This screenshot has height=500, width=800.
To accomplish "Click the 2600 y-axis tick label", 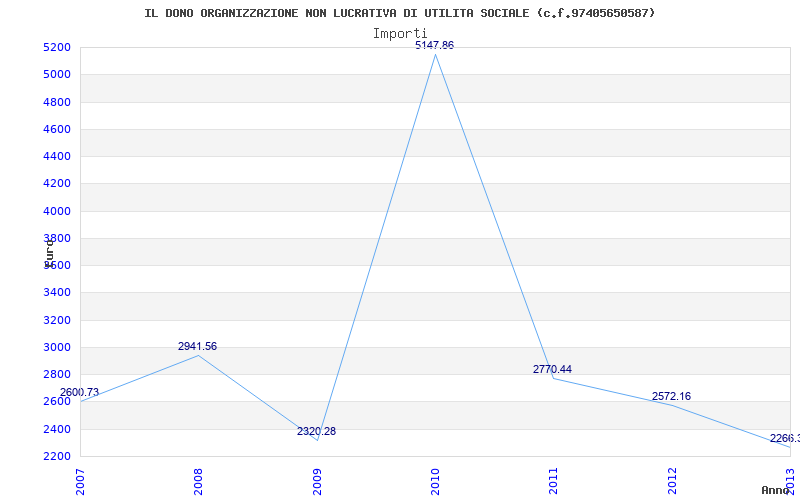I will point(55,402).
